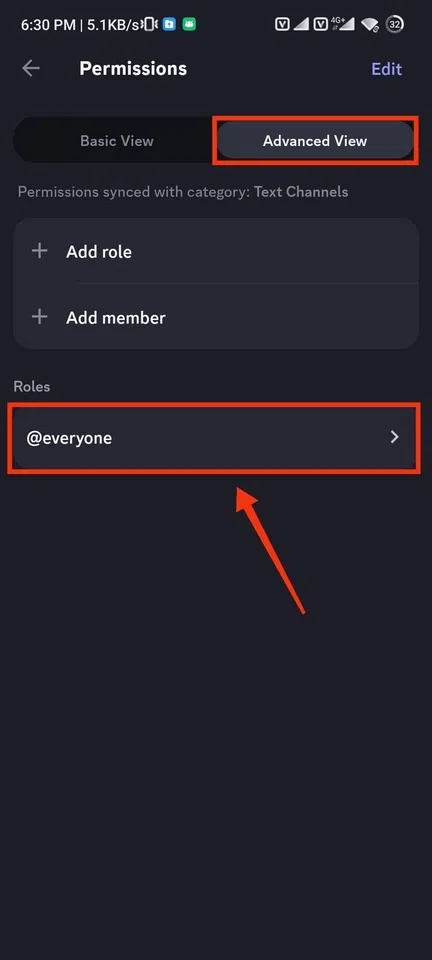Screen dimensions: 432x960
Task: Tap the synced with category Text Channels text
Action: (183, 192)
